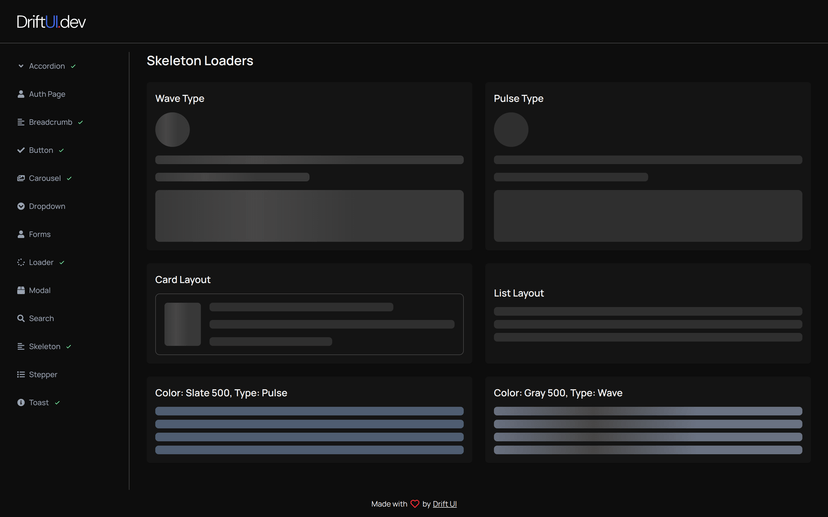Click the green check beside Toast
This screenshot has height=517, width=828.
pos(57,402)
